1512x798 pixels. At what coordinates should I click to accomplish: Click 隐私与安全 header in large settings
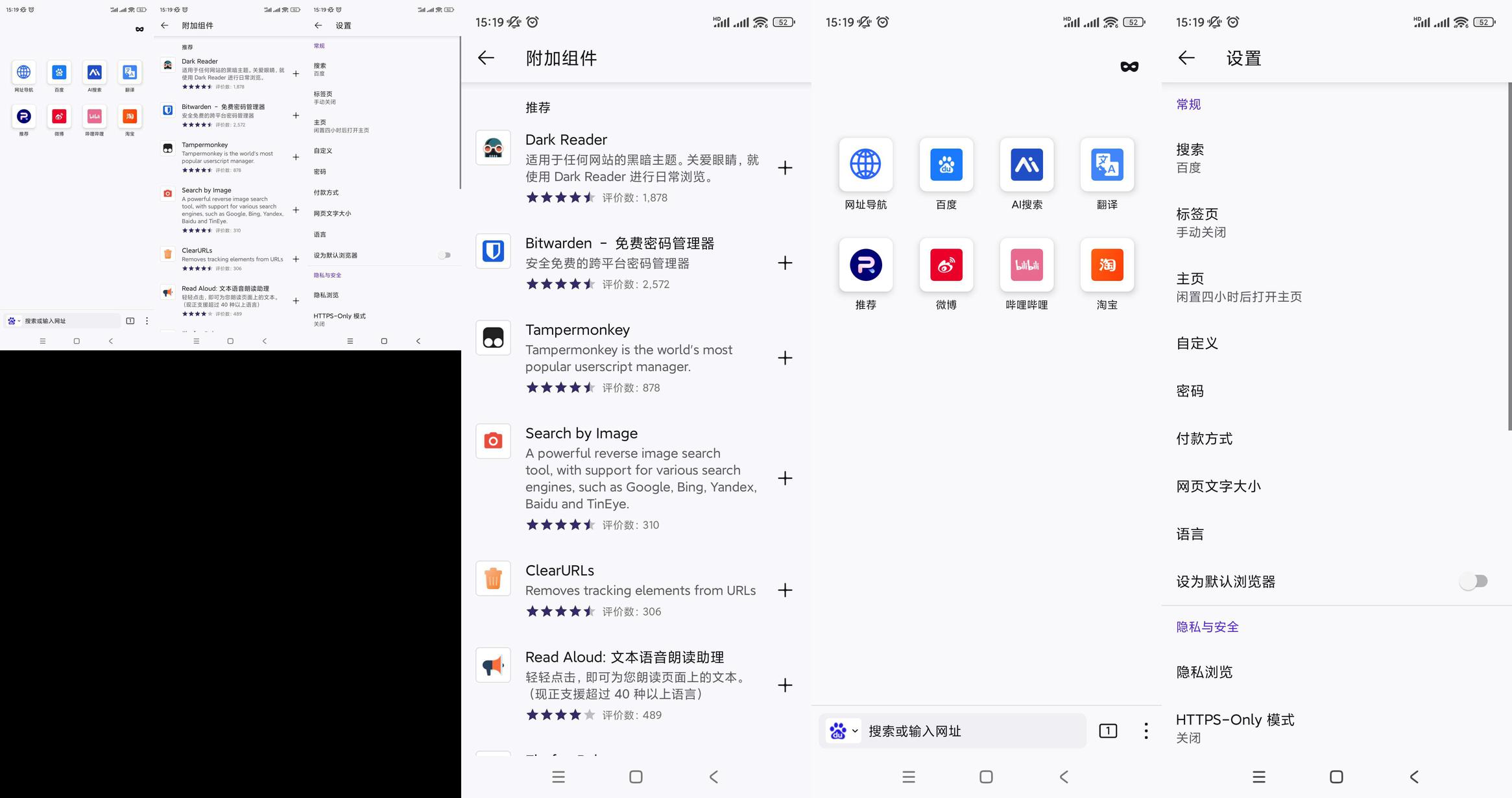tap(1208, 627)
